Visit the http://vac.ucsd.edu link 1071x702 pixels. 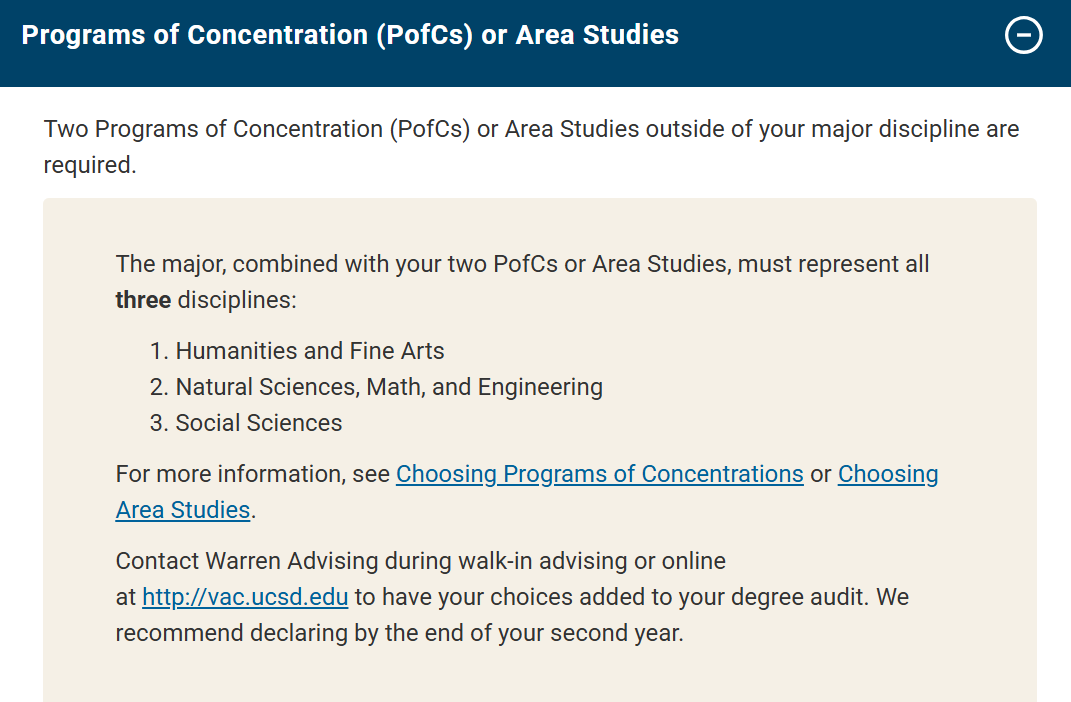click(245, 598)
